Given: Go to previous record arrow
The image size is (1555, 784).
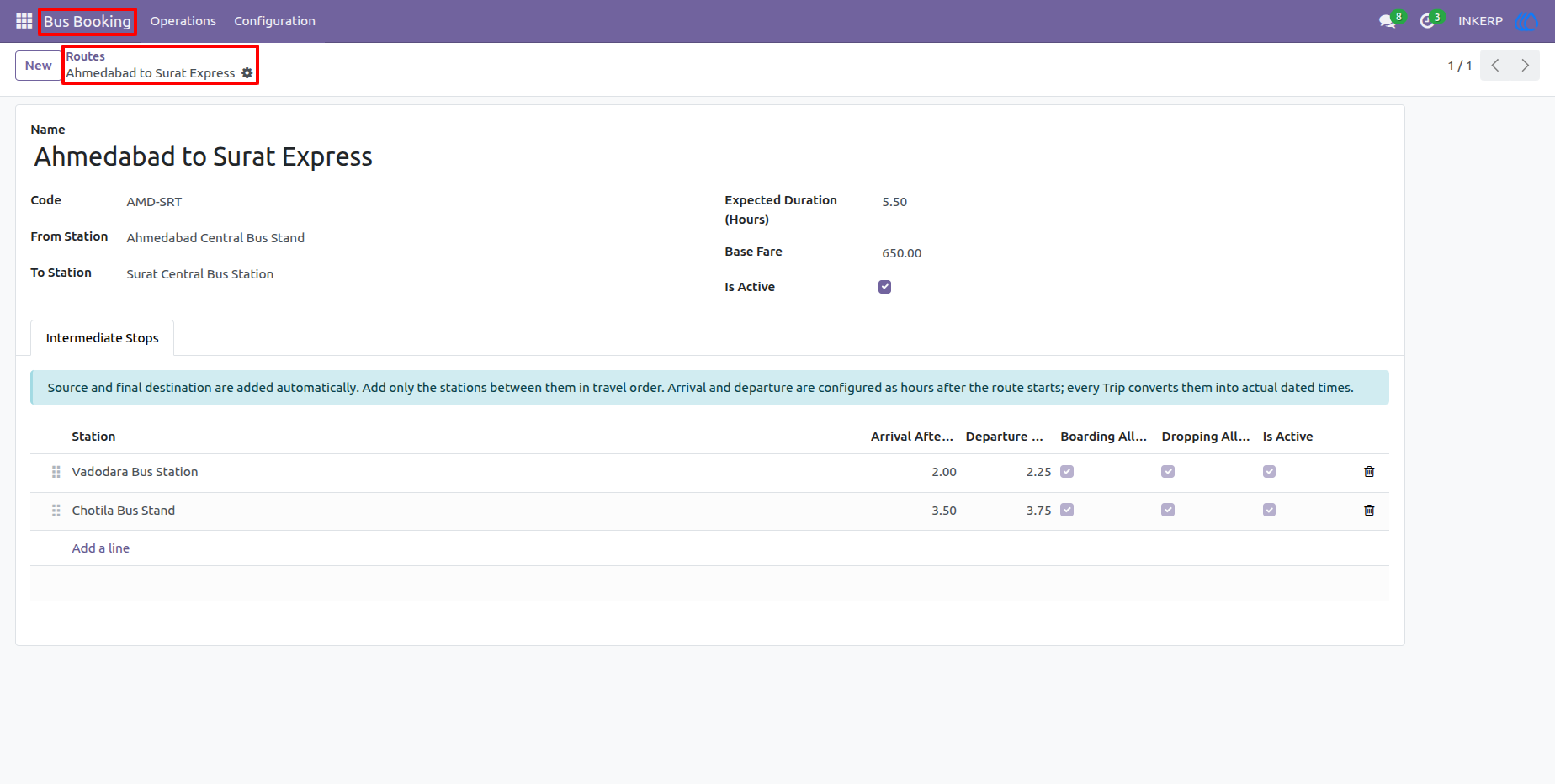Looking at the screenshot, I should point(1495,66).
